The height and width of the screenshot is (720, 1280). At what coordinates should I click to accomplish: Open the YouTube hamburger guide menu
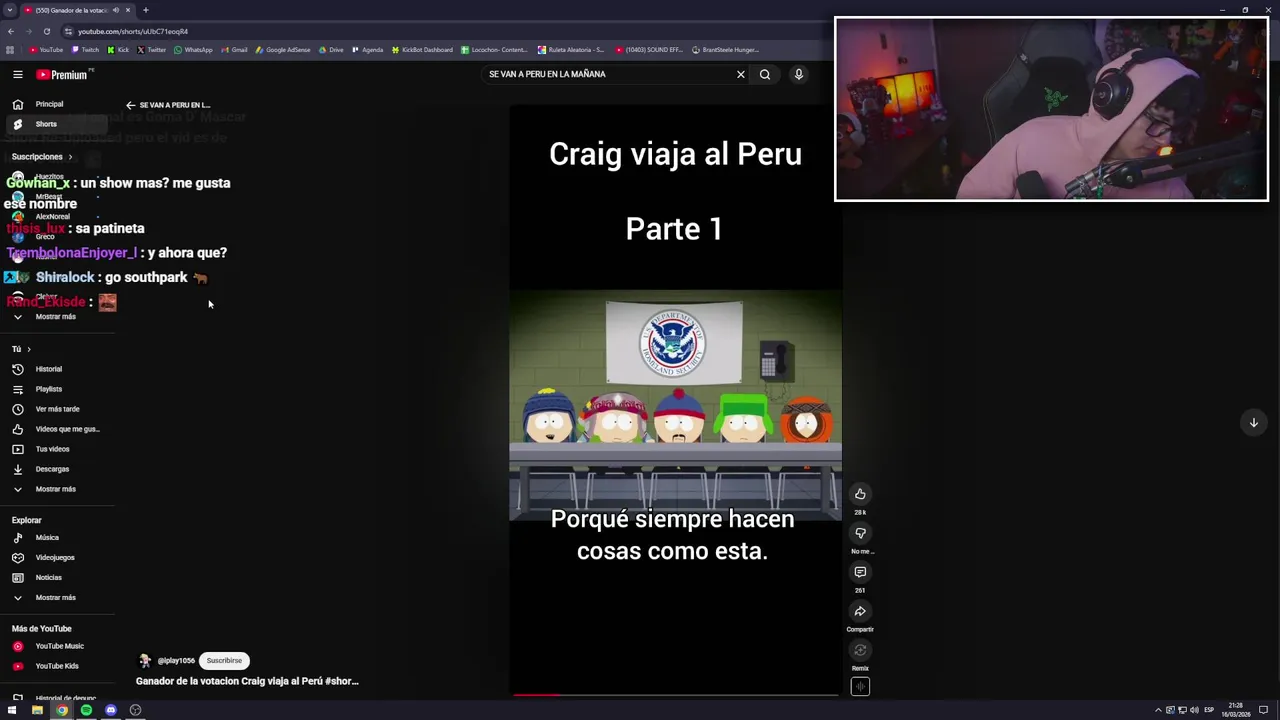coord(17,74)
